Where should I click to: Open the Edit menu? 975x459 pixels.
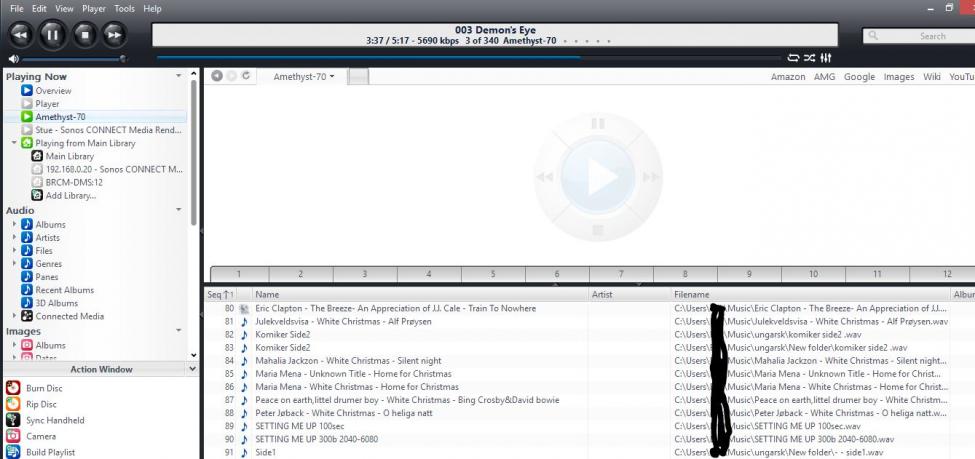click(x=39, y=9)
